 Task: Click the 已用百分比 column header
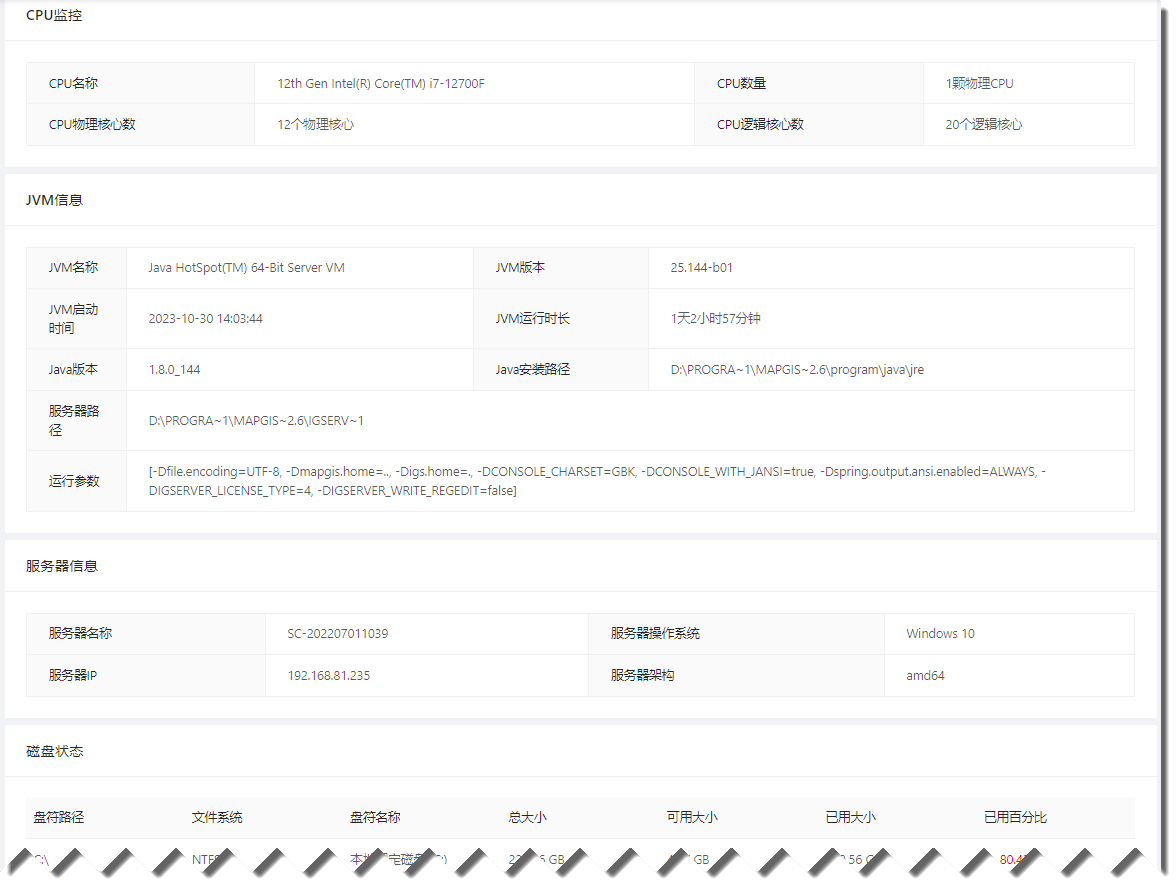coord(1015,818)
